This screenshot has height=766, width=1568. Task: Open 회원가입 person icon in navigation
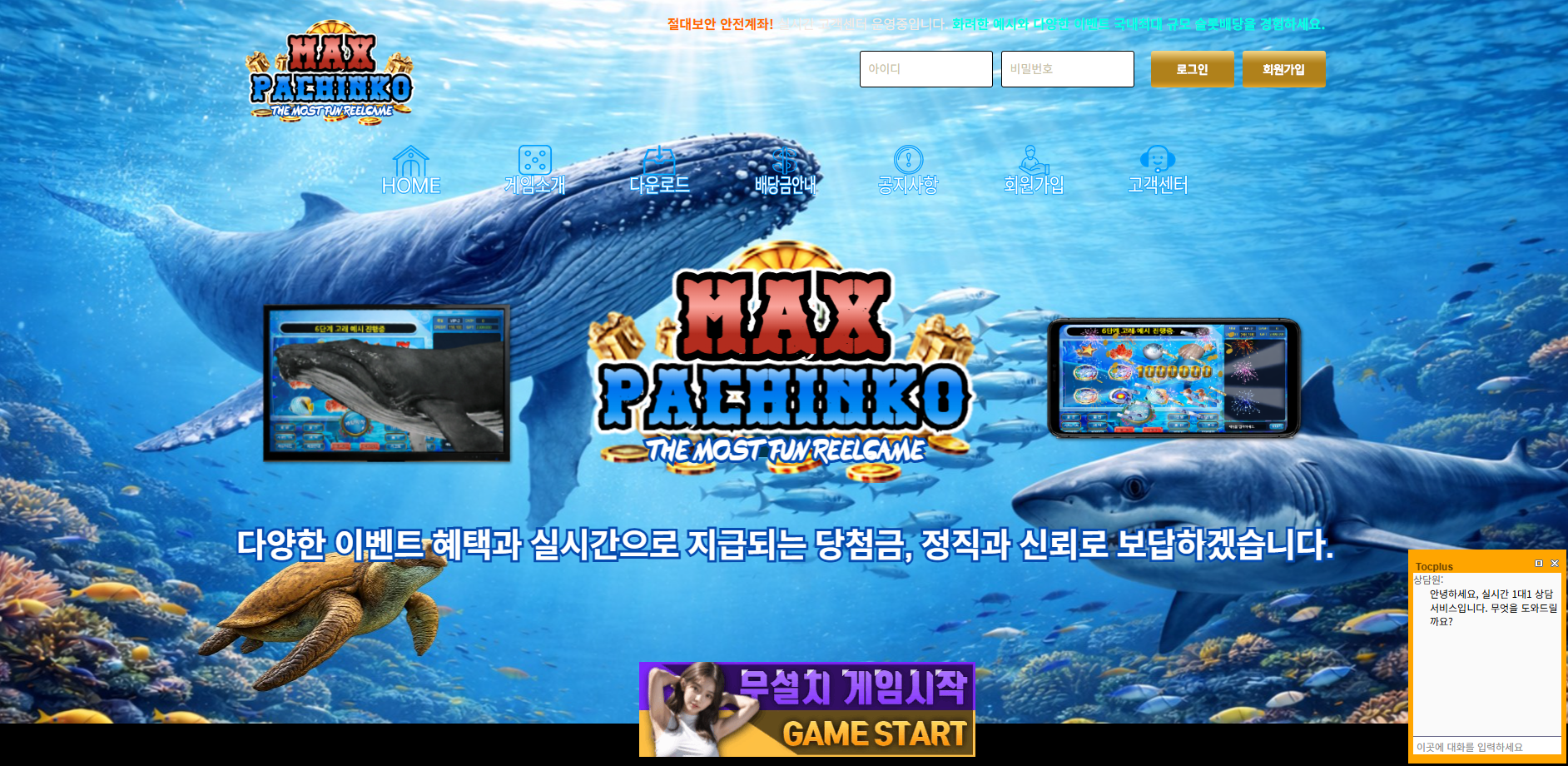[x=1033, y=159]
